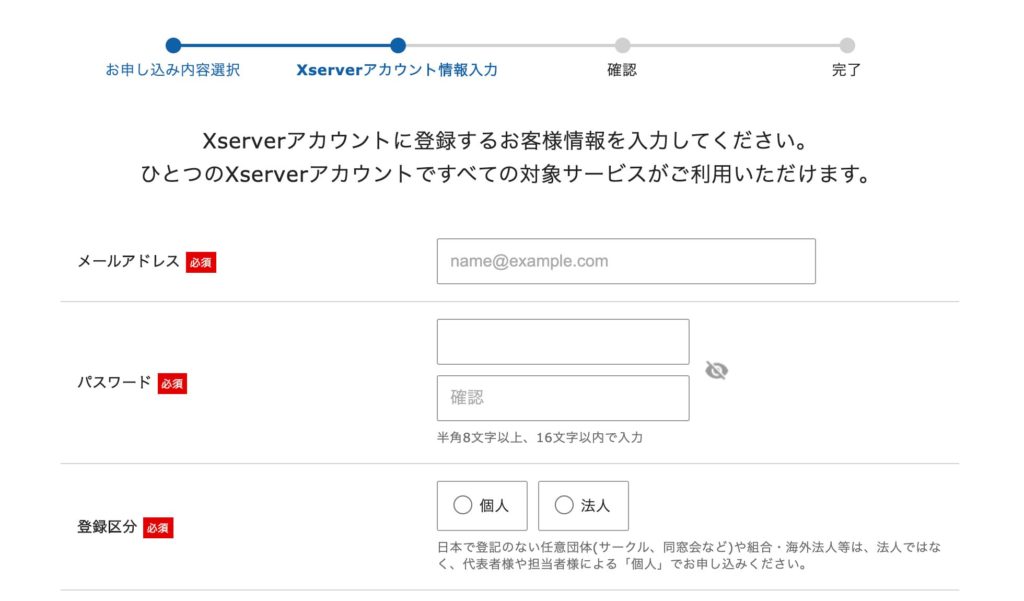Toggle password visibility eye icon
This screenshot has width=1024, height=601.
click(x=716, y=371)
